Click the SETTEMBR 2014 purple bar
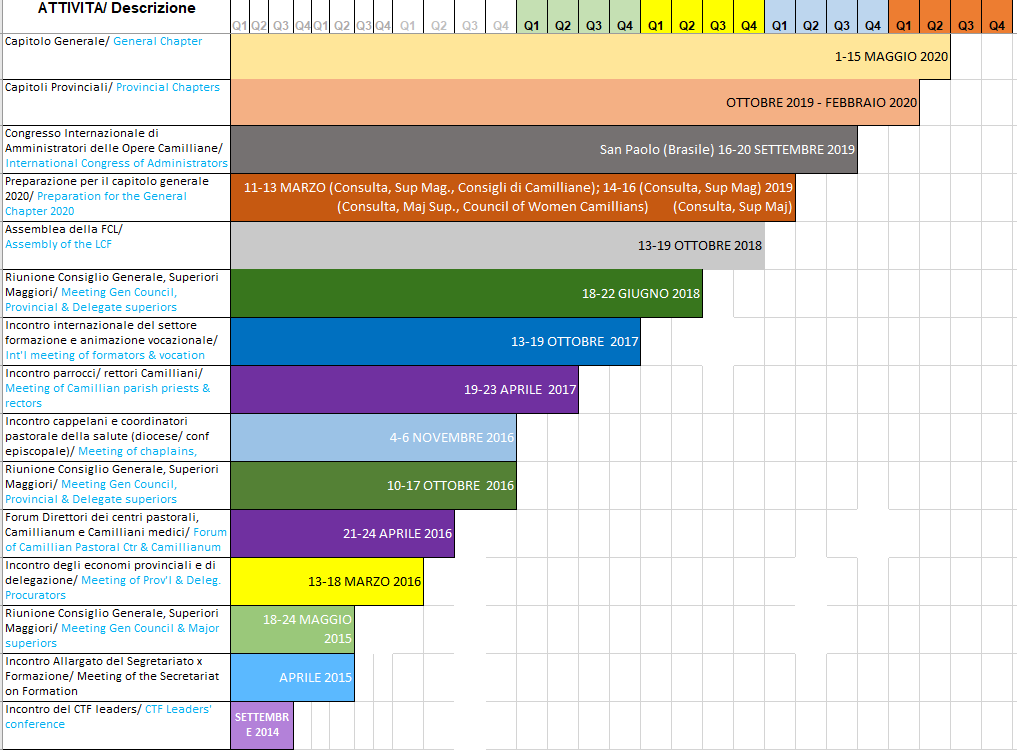The width and height of the screenshot is (1017, 750). [262, 725]
